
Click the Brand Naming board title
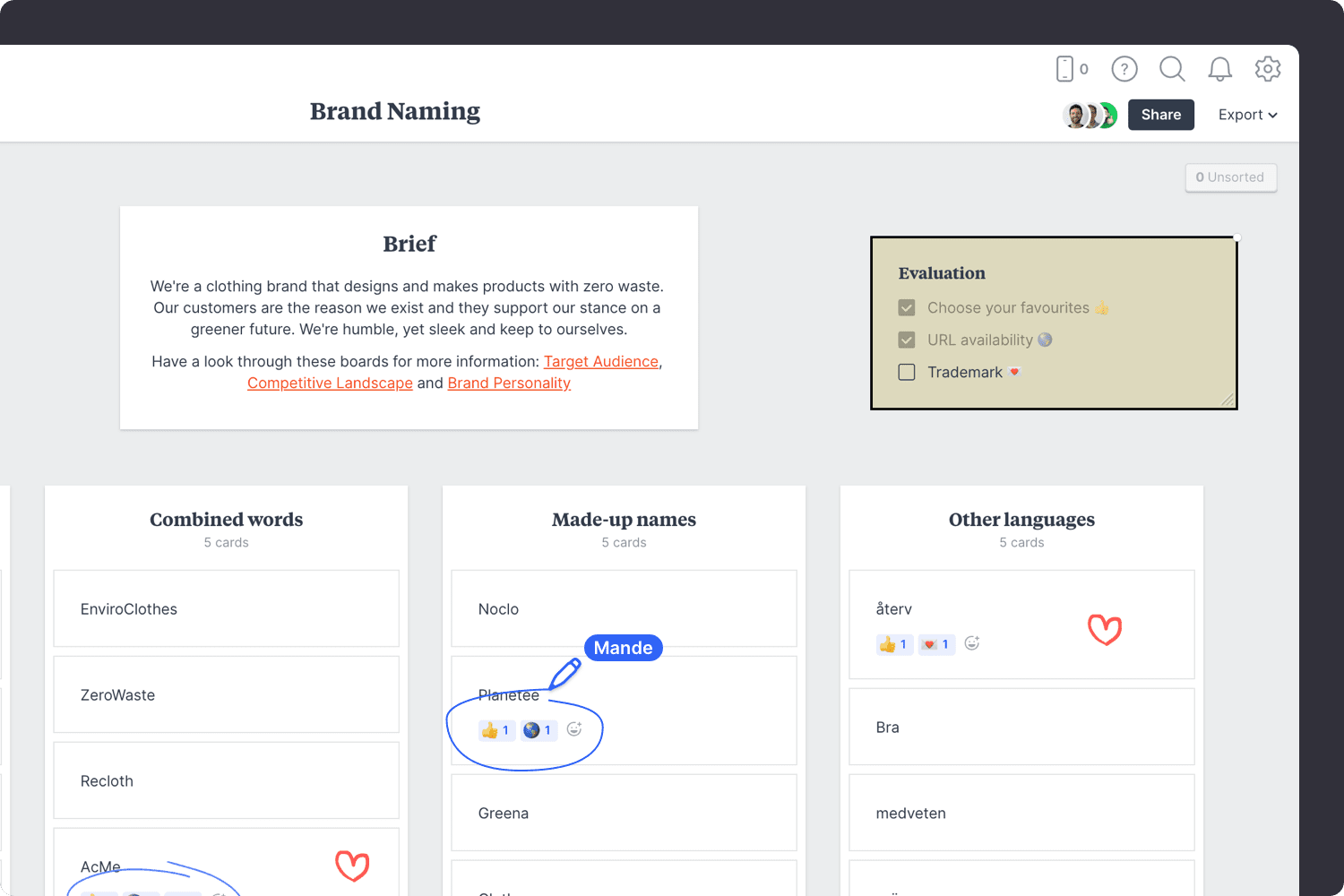(x=395, y=111)
